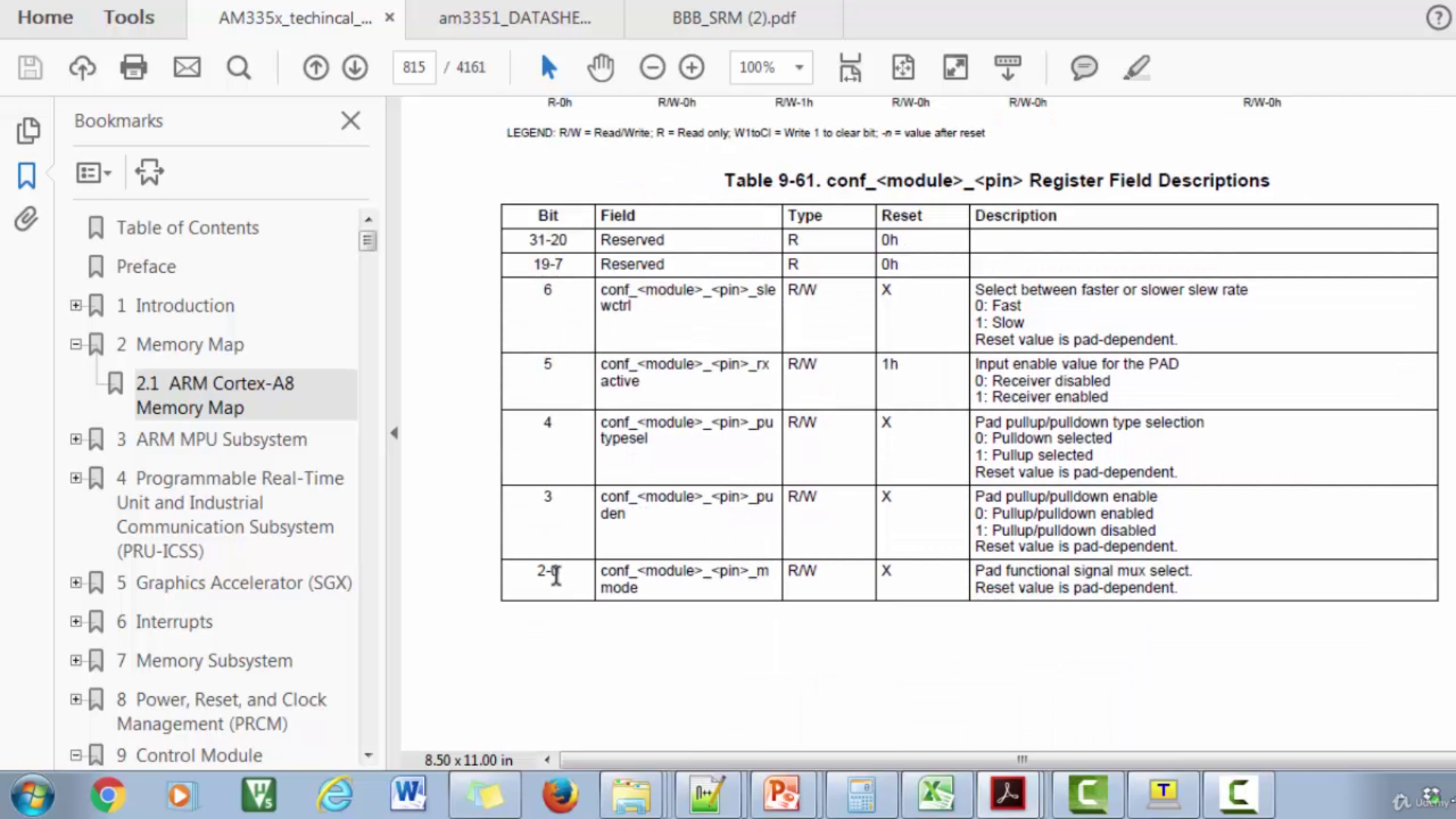Viewport: 1456px width, 819px height.
Task: Expand the 3 ARM MPU Subsystem bookmark
Action: [76, 439]
